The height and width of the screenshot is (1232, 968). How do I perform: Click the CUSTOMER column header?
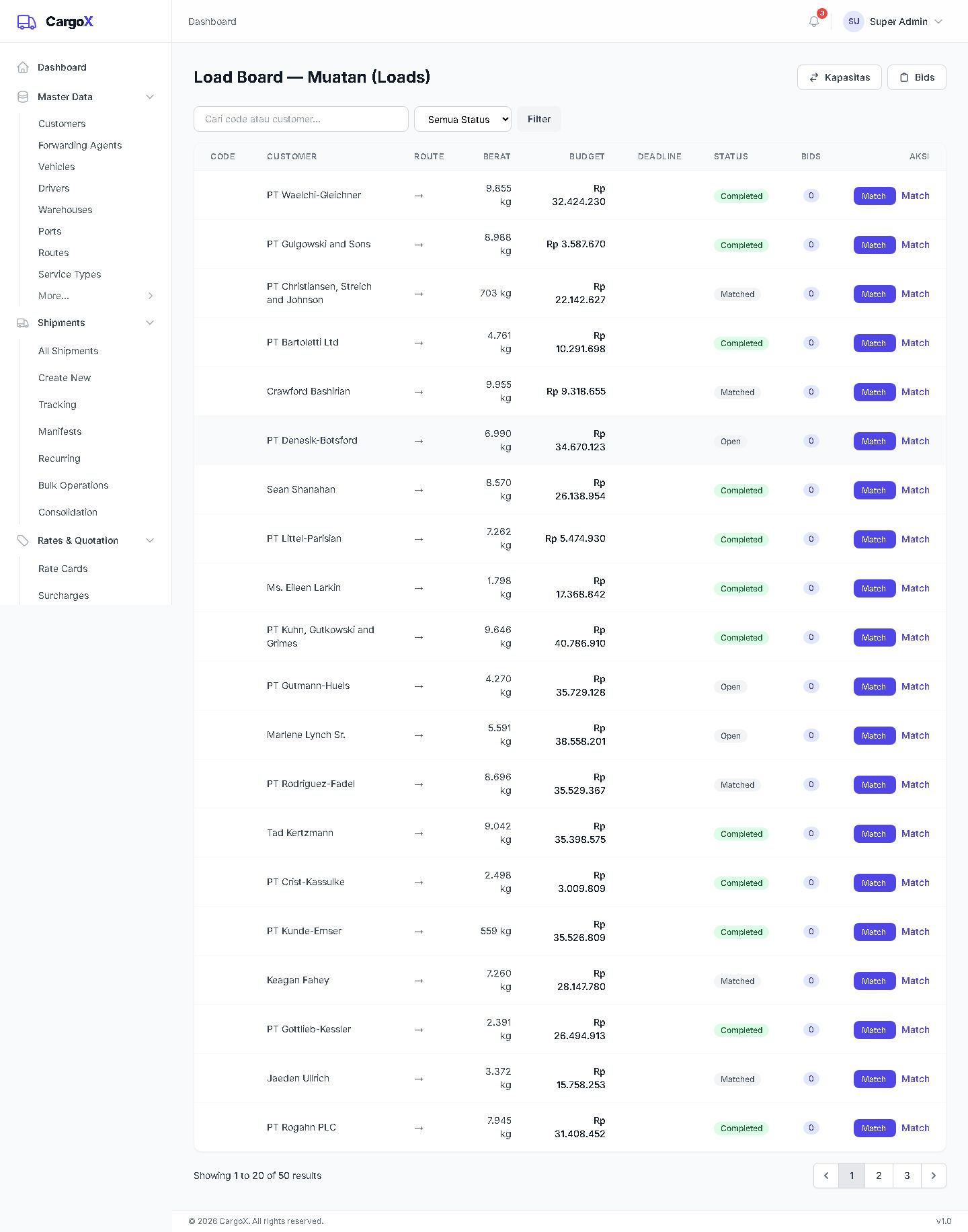(x=292, y=157)
